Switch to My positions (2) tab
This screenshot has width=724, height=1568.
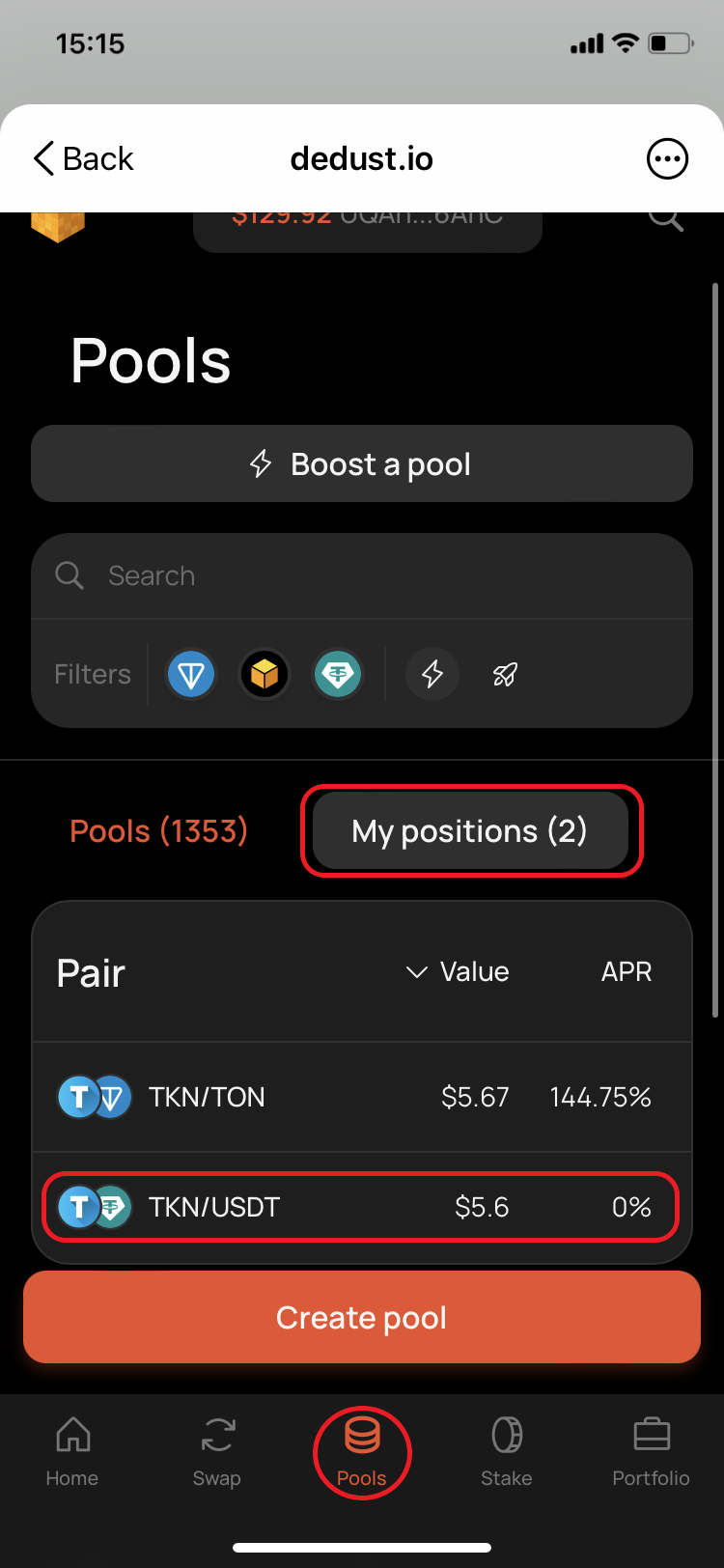click(x=470, y=831)
